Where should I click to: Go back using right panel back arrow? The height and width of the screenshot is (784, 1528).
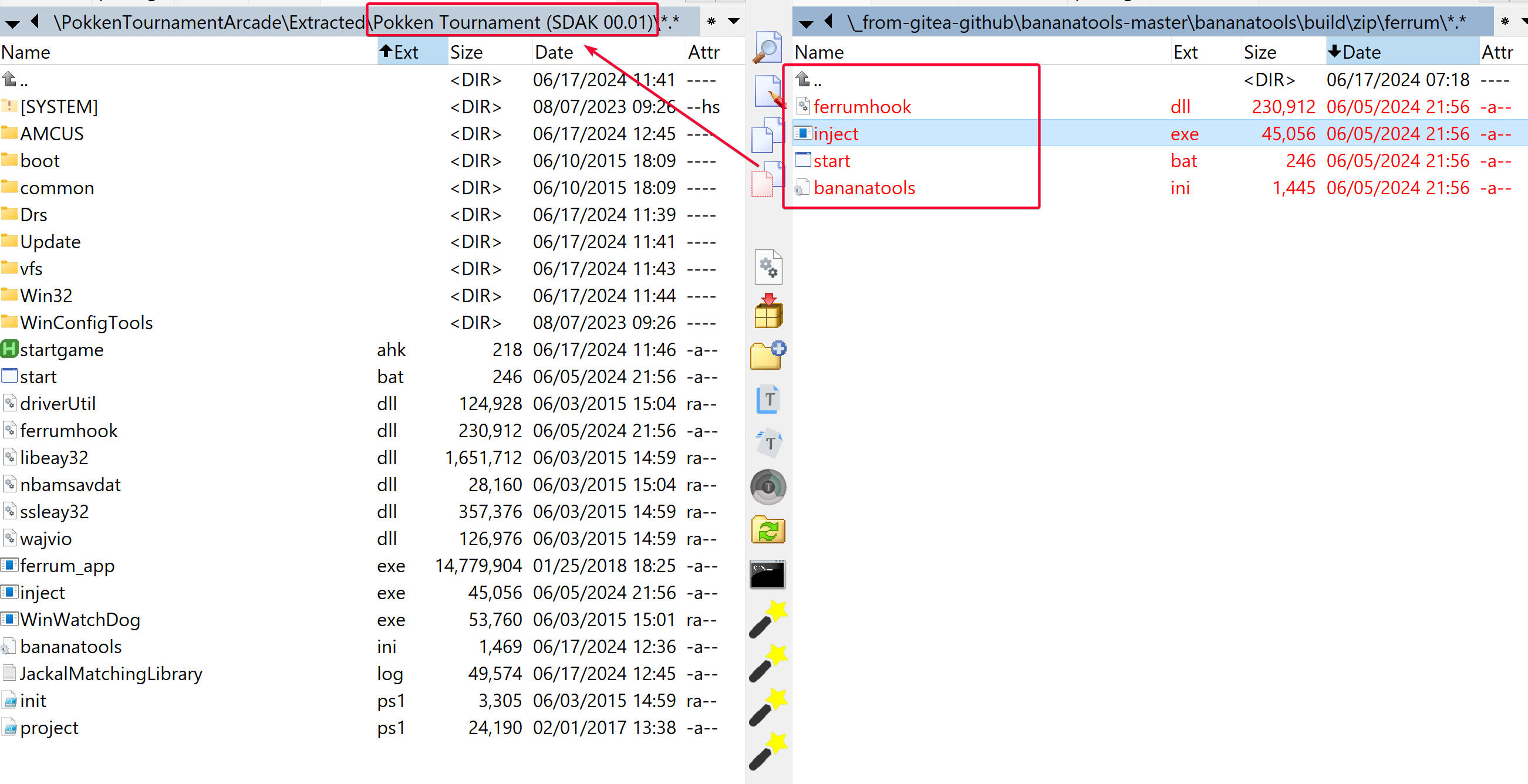coord(829,22)
